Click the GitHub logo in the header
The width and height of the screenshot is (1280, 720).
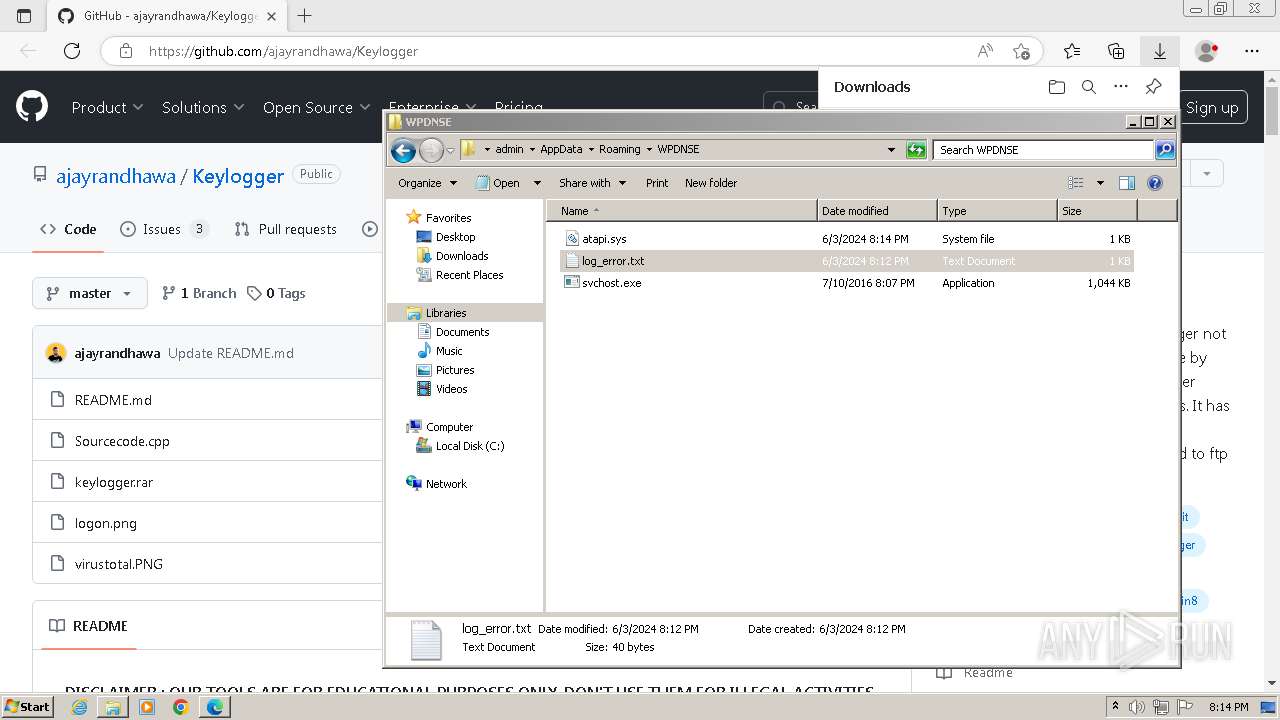pyautogui.click(x=32, y=107)
